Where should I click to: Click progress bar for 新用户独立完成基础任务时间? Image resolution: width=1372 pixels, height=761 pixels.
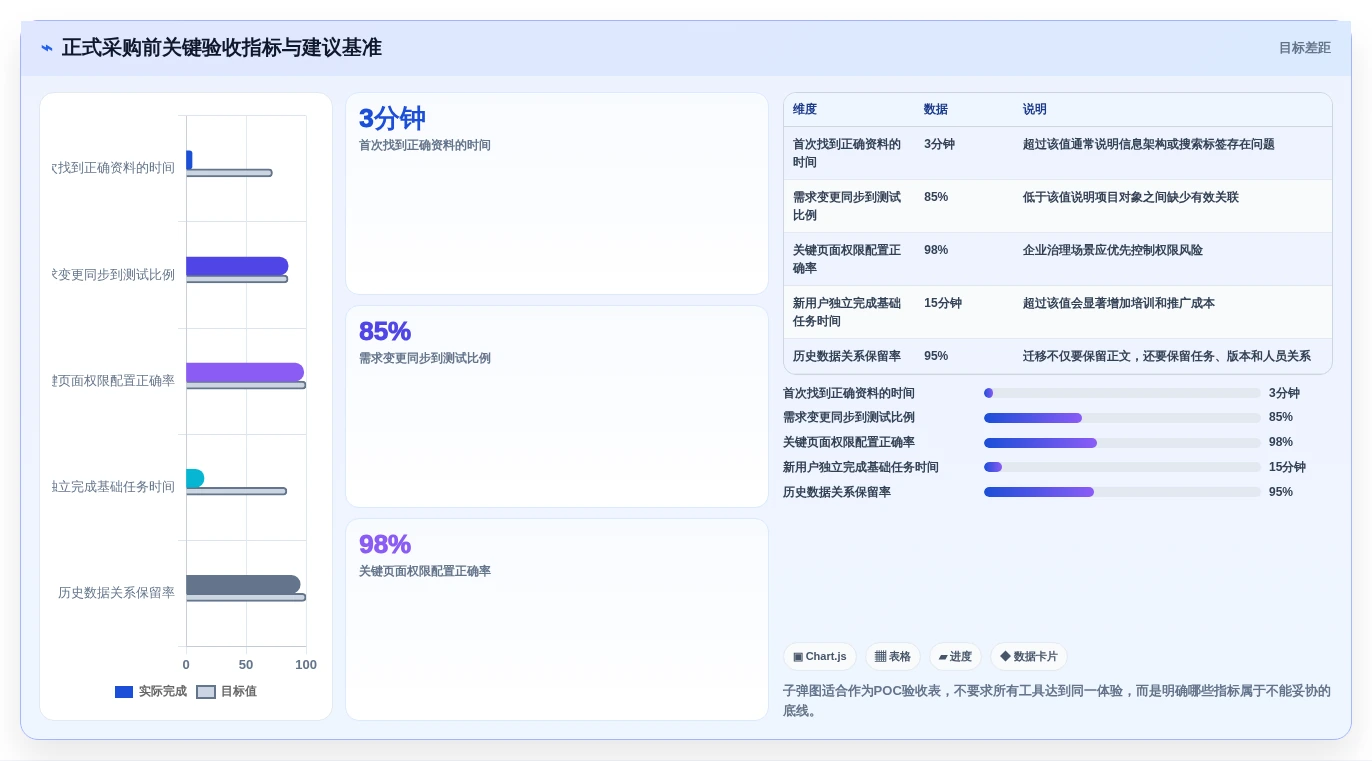(1122, 467)
